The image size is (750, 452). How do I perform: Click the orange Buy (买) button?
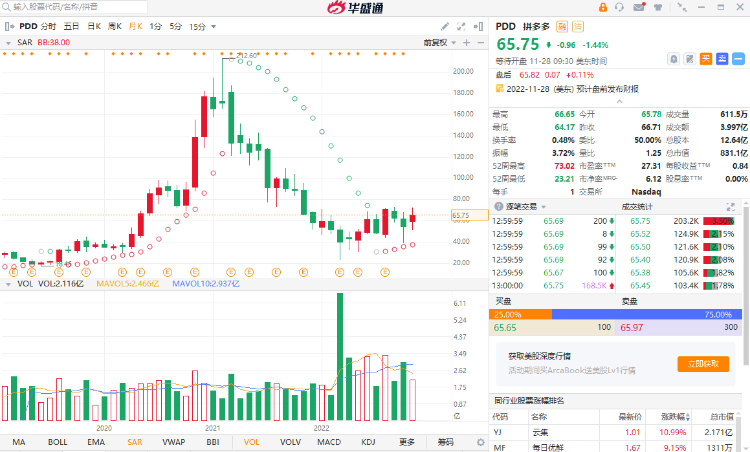(706, 59)
